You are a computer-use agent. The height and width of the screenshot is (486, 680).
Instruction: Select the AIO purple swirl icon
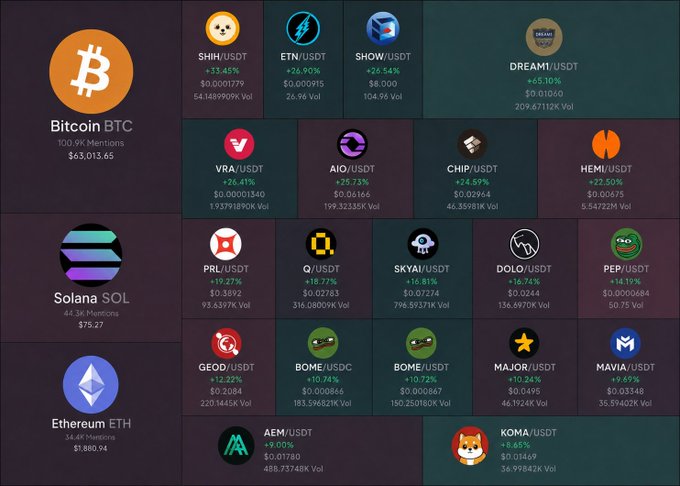[352, 144]
